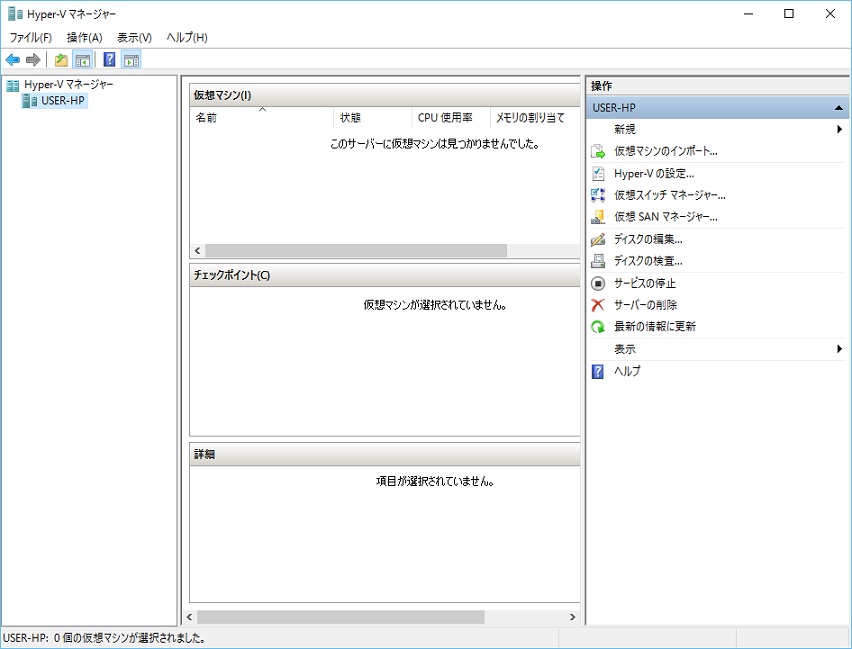Click the ヘルプ action label
Viewport: 852px width, 649px height.
[x=627, y=371]
